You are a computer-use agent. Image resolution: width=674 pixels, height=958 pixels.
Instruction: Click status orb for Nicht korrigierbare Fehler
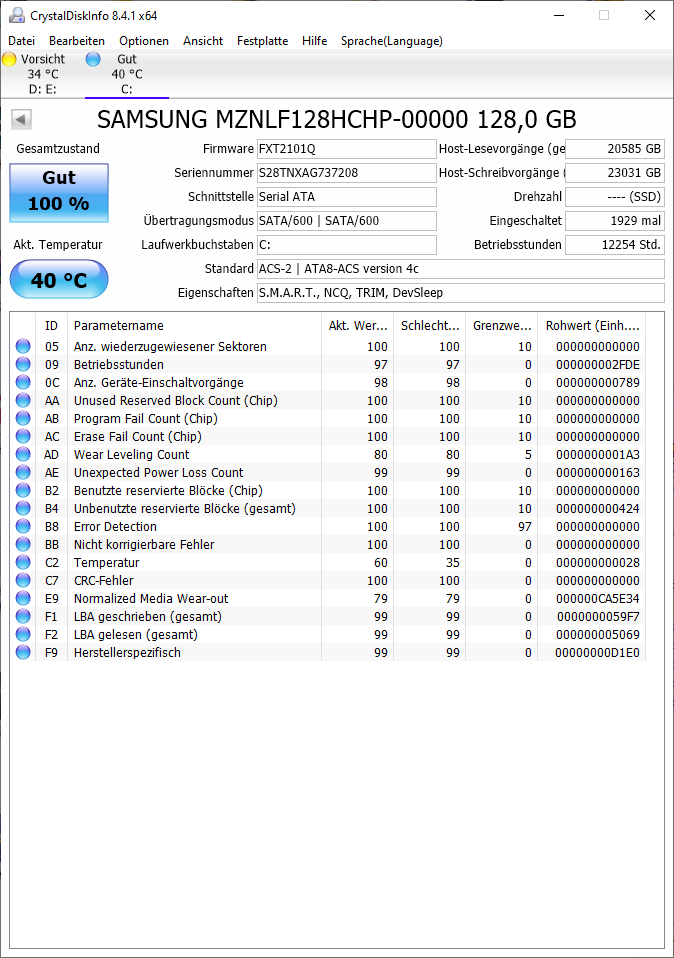23,545
